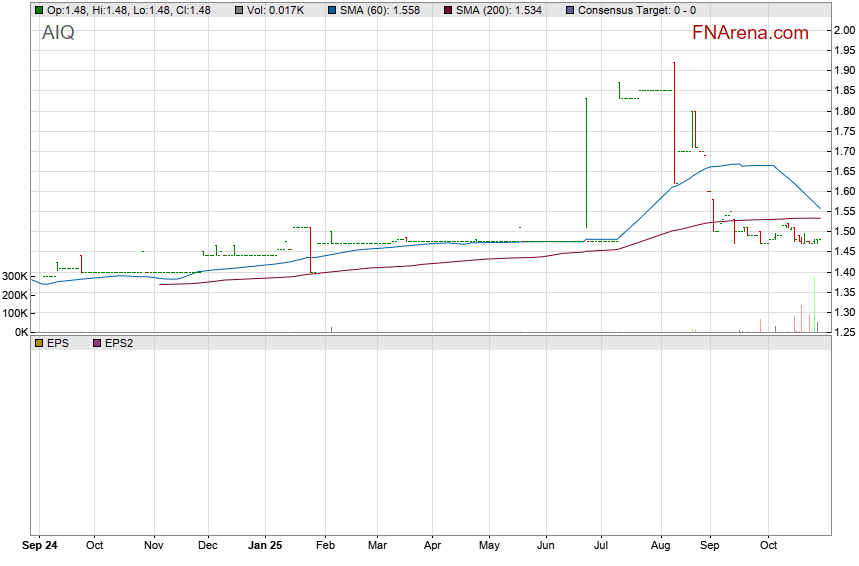This screenshot has width=859, height=566.
Task: Open the FNArena.com watermark link
Action: pyautogui.click(x=750, y=33)
